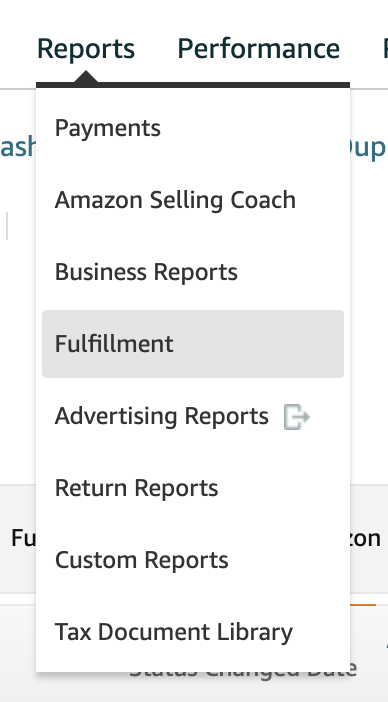Image resolution: width=388 pixels, height=702 pixels.
Task: Go to Advertising Reports
Action: pos(162,416)
